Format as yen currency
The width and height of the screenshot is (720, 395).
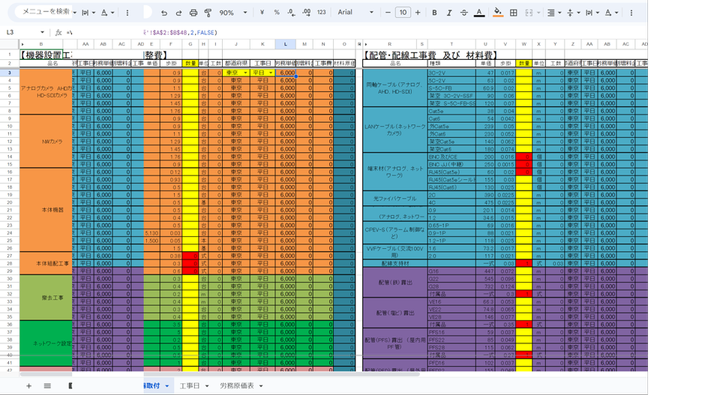click(x=262, y=12)
